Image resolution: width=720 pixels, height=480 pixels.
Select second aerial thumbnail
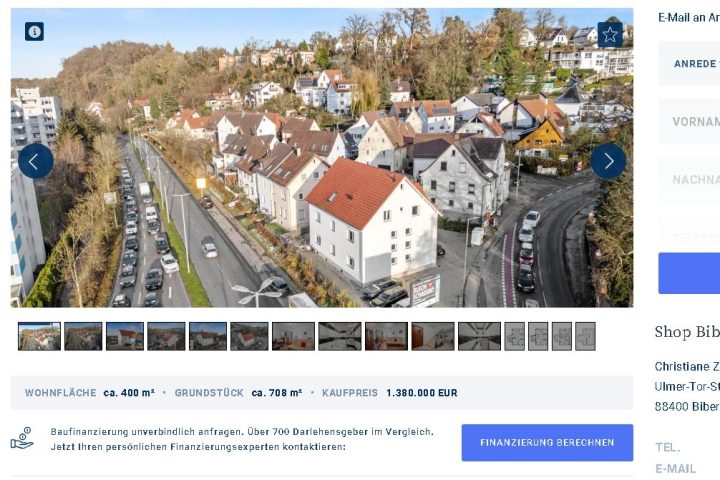tap(83, 336)
